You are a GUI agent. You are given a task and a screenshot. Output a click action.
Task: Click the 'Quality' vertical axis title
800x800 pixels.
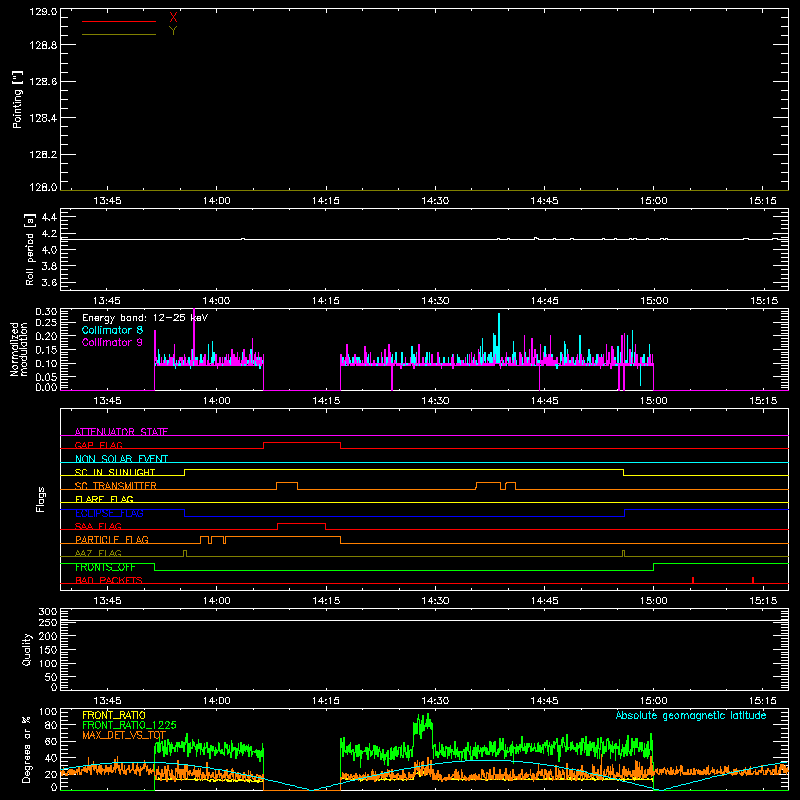pyautogui.click(x=27, y=649)
